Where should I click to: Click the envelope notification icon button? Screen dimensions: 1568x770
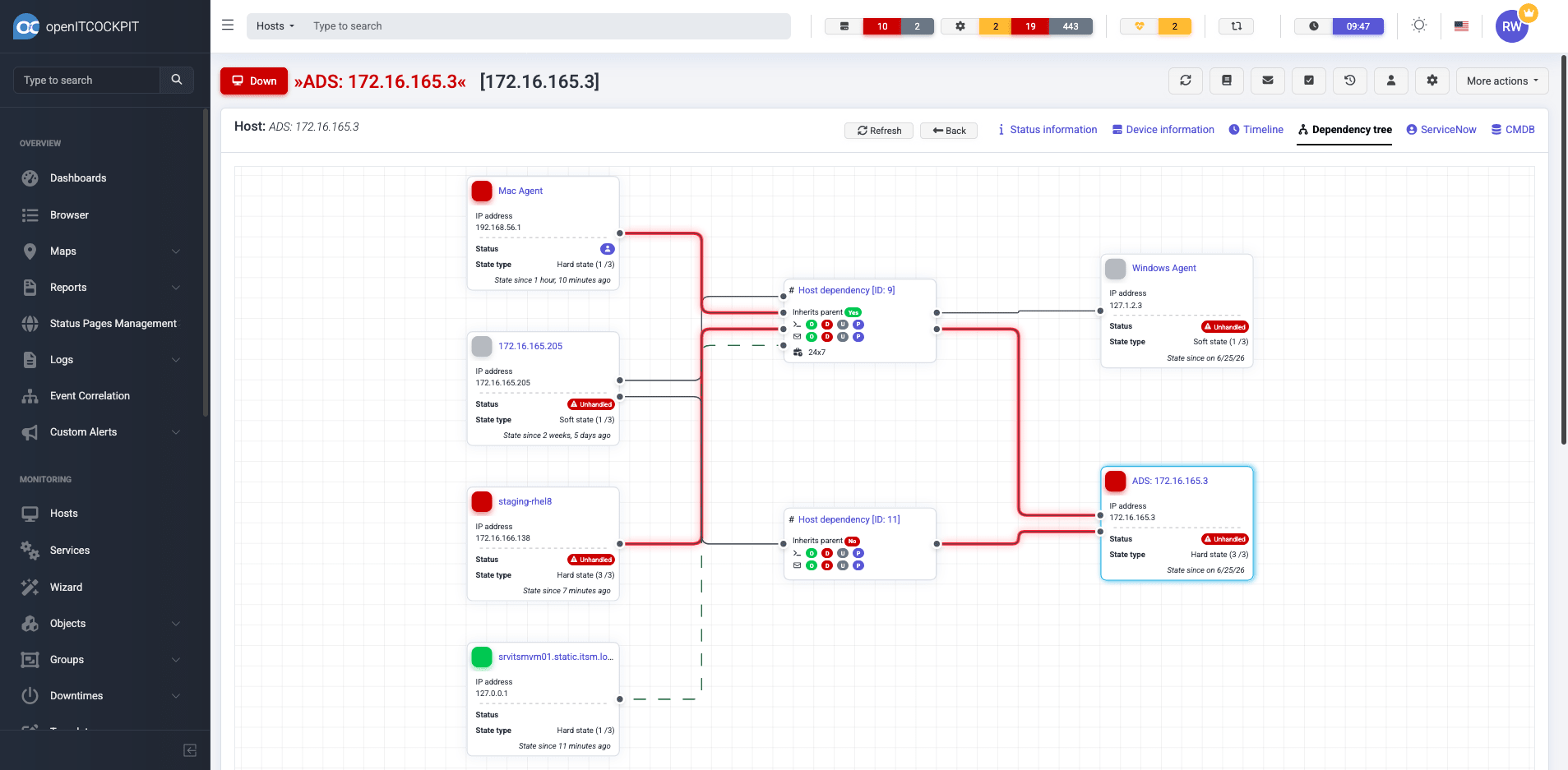pos(1267,81)
